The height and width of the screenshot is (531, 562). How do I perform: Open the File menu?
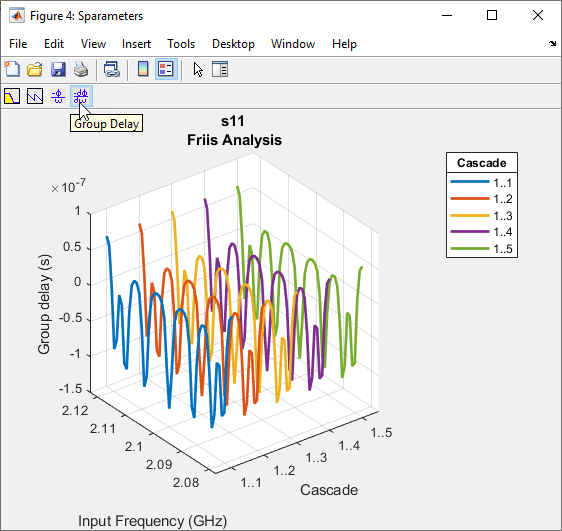click(x=18, y=44)
